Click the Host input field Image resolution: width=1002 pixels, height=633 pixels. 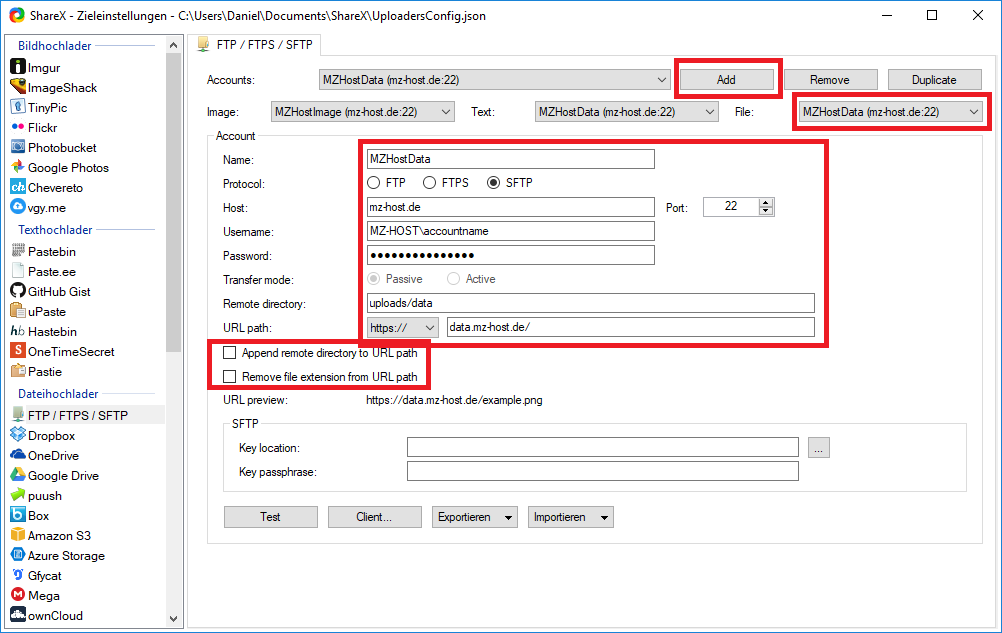[511, 207]
